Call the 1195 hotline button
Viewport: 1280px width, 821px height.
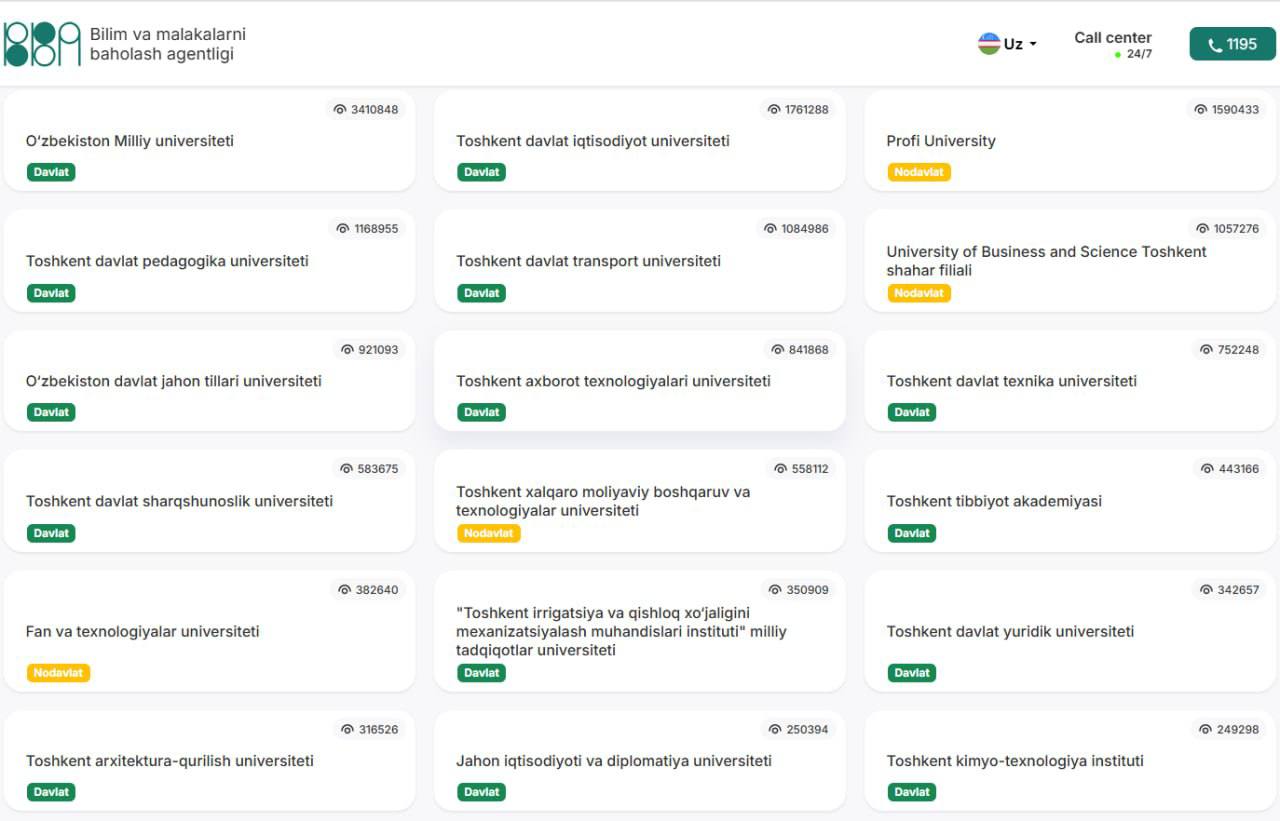pos(1232,44)
